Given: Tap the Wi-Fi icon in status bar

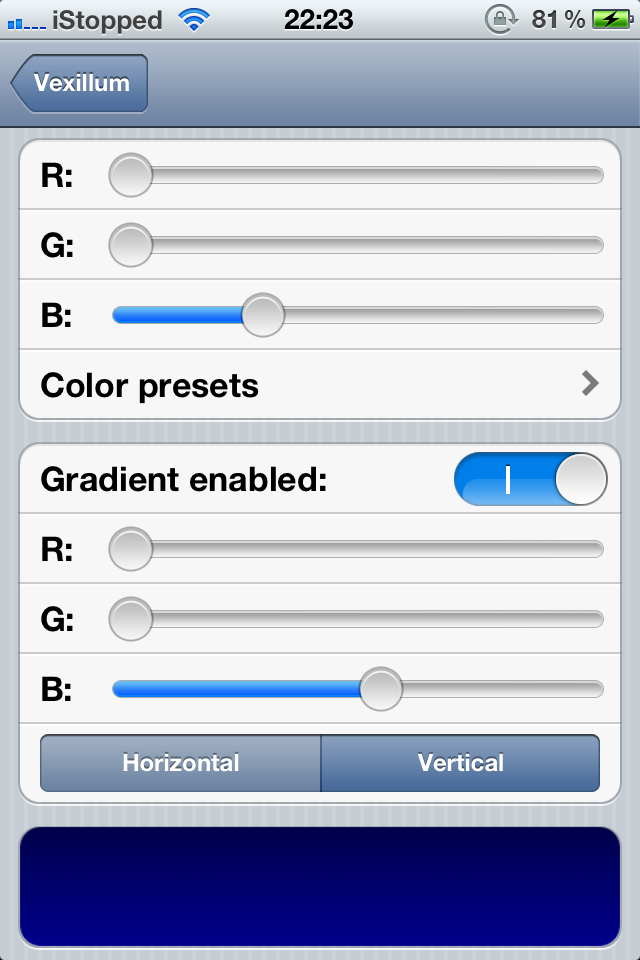Looking at the screenshot, I should (x=194, y=20).
